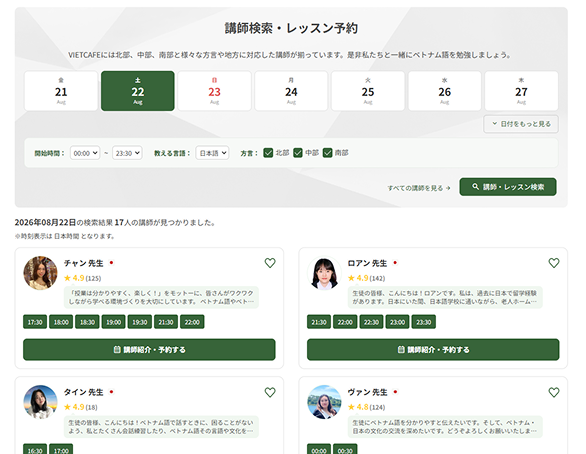The width and height of the screenshot is (586, 454).
Task: Open チャン先生's profile photo
Action: (40, 273)
